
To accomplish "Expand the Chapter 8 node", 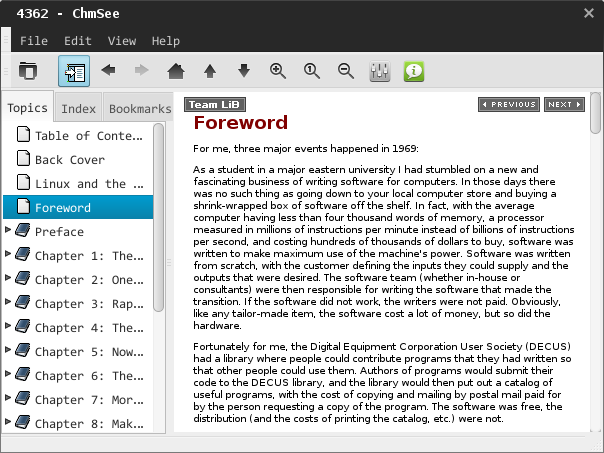I will [x=8, y=422].
